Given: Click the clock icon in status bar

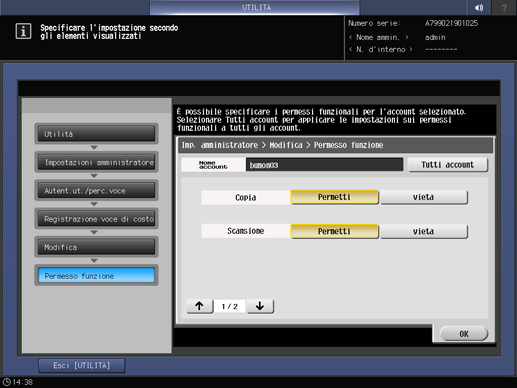Looking at the screenshot, I should [x=7, y=382].
